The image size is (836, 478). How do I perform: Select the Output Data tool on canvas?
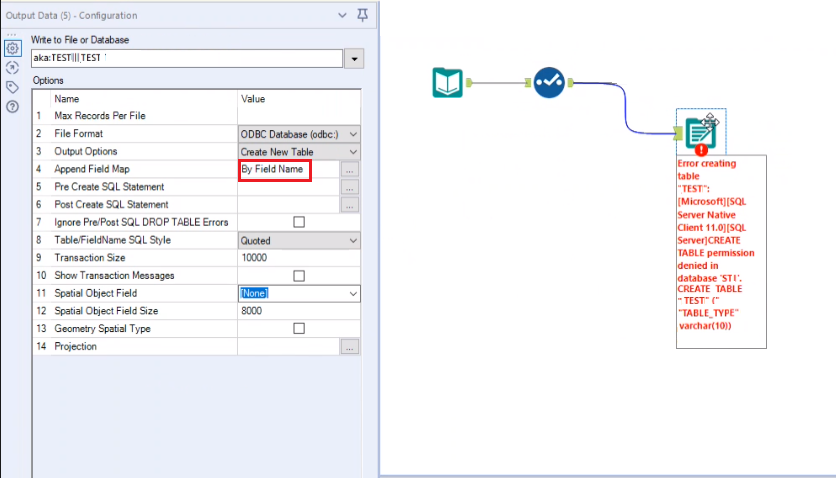click(700, 133)
